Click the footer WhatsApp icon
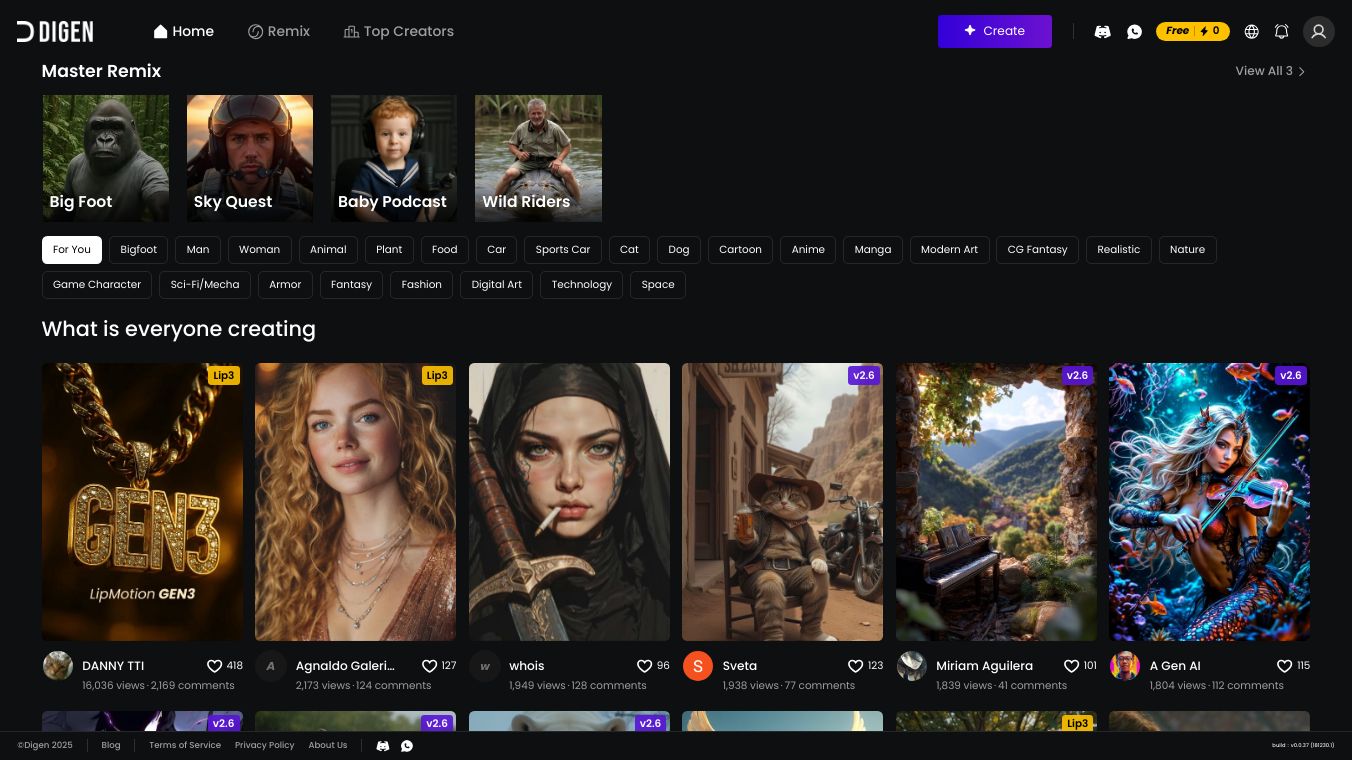Viewport: 1352px width, 760px height. coord(407,746)
